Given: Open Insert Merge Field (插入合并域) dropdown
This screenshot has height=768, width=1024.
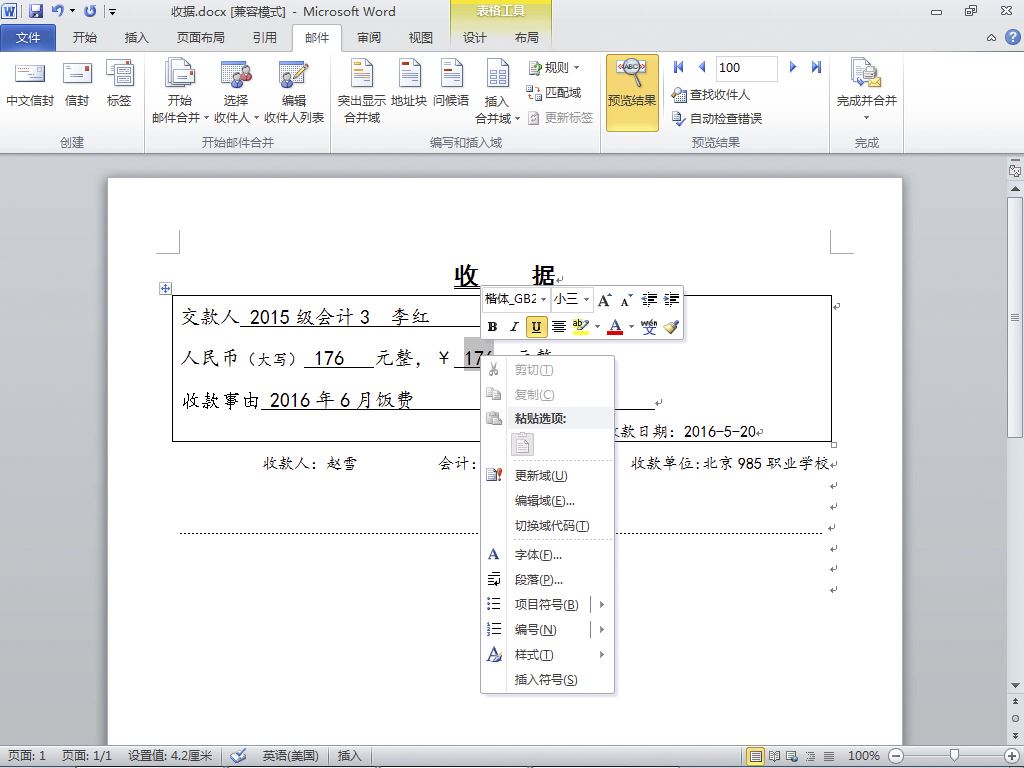Looking at the screenshot, I should click(497, 91).
